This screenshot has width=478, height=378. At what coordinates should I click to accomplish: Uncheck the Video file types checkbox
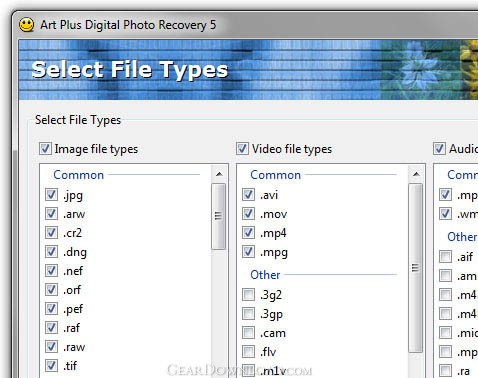click(242, 148)
